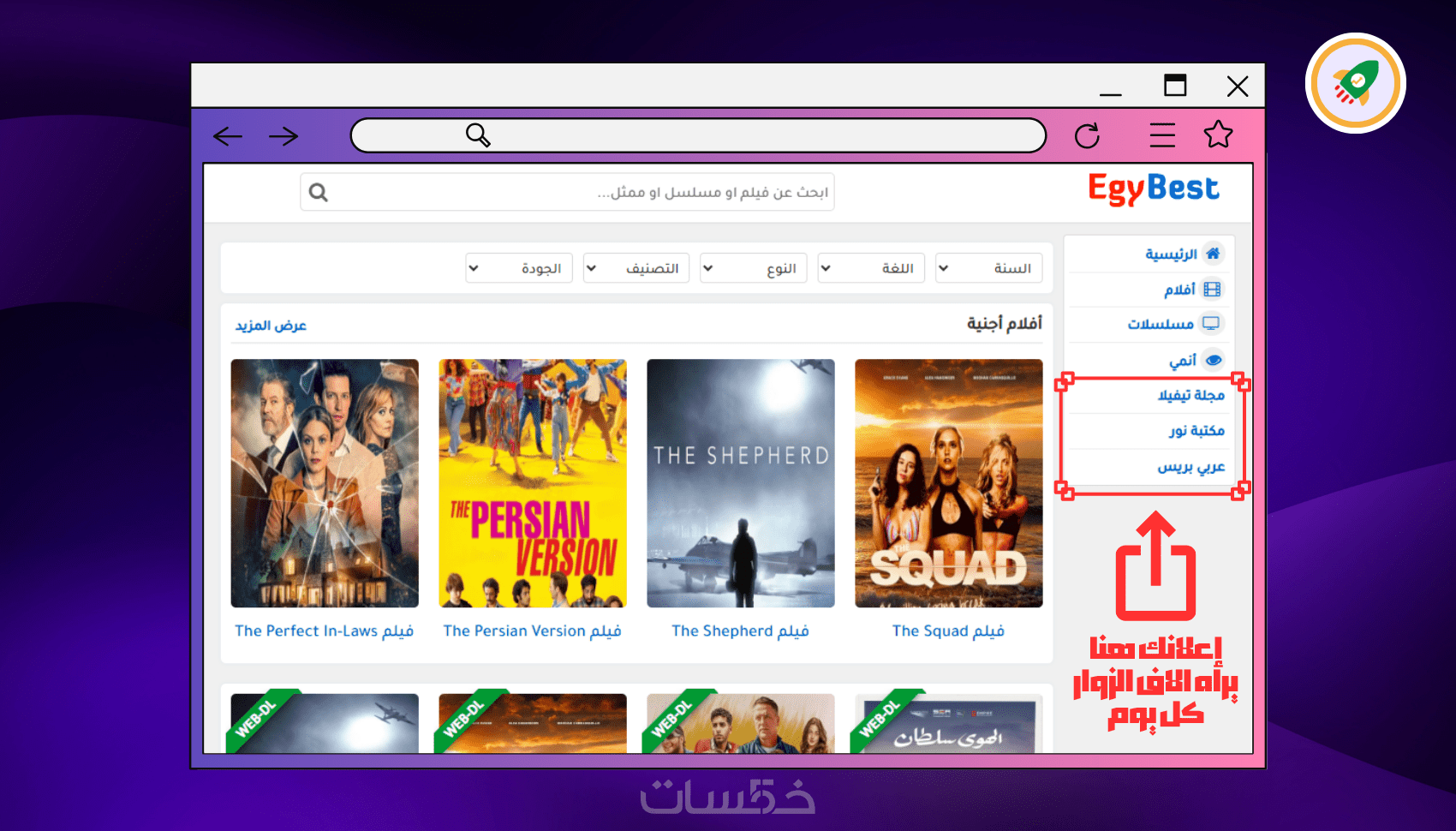The image size is (1456, 831).
Task: Click the EgyBest logo
Action: (x=1154, y=188)
